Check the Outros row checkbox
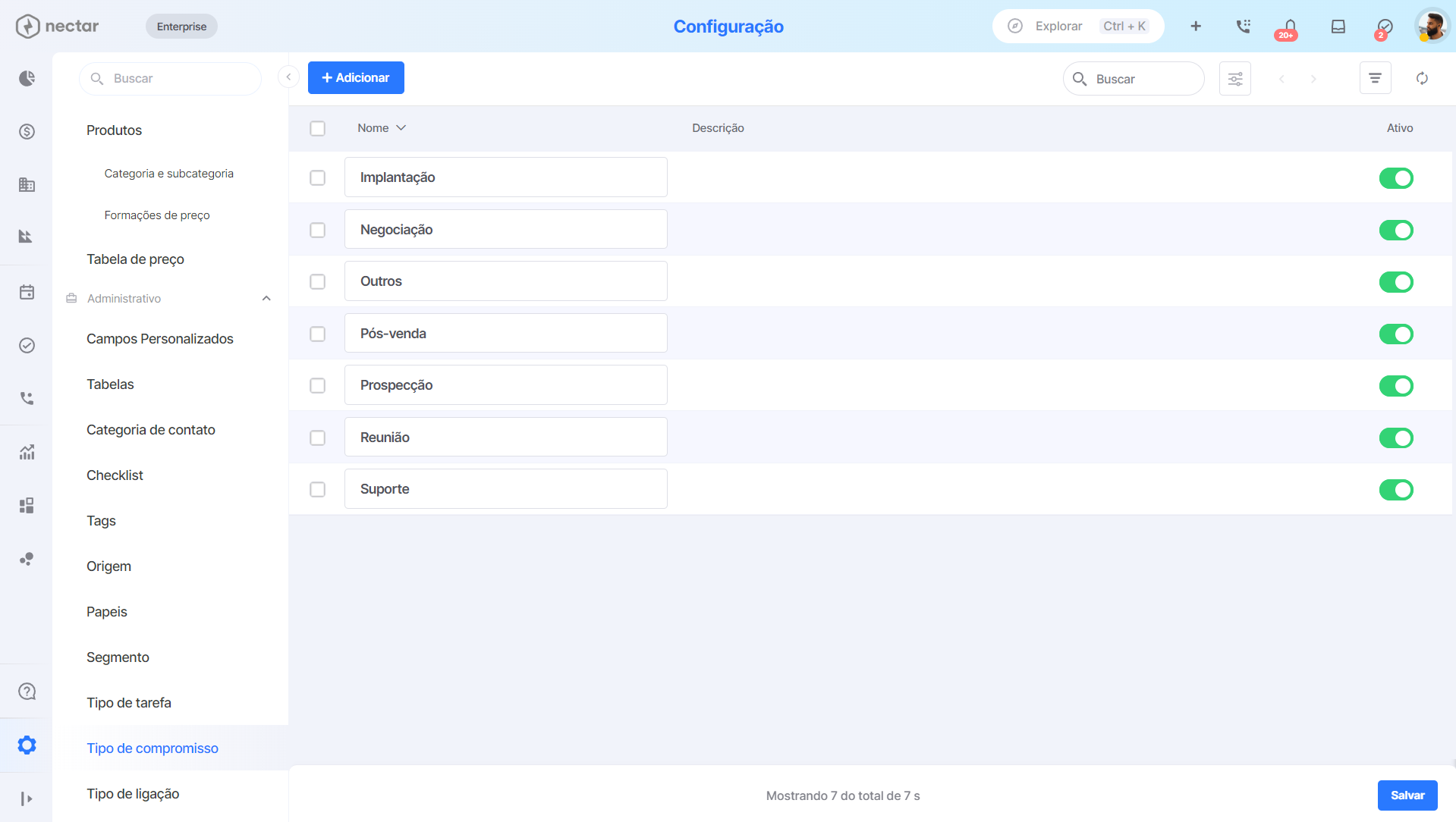 pos(318,281)
